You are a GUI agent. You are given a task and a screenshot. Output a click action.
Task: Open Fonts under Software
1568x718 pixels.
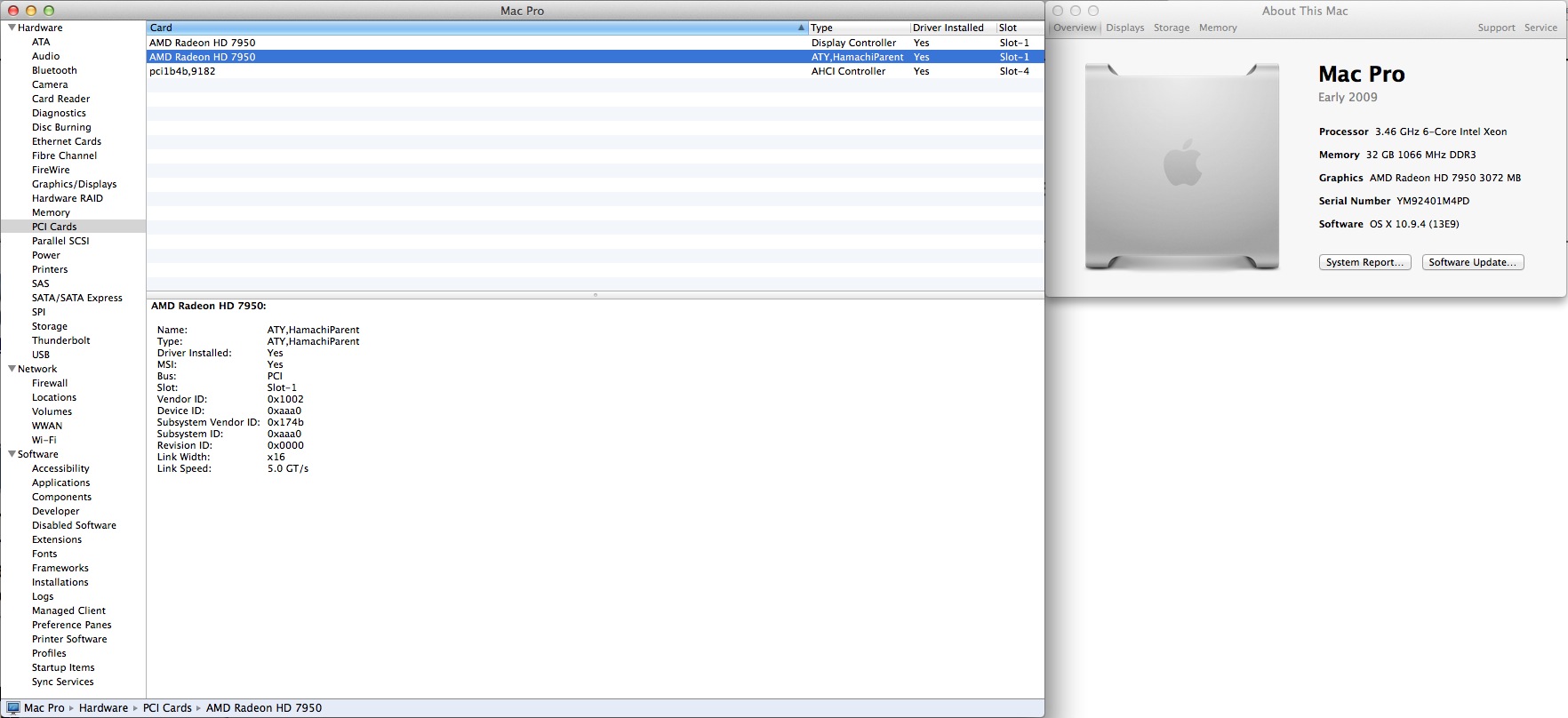44,554
